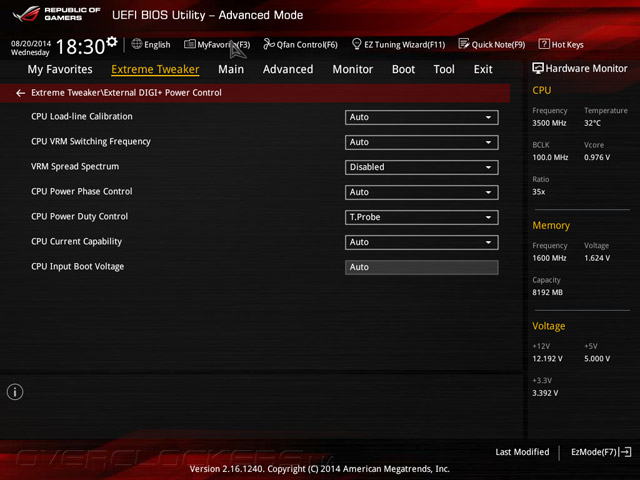
Task: Click the Republic of Gamers logo
Action: pos(56,14)
